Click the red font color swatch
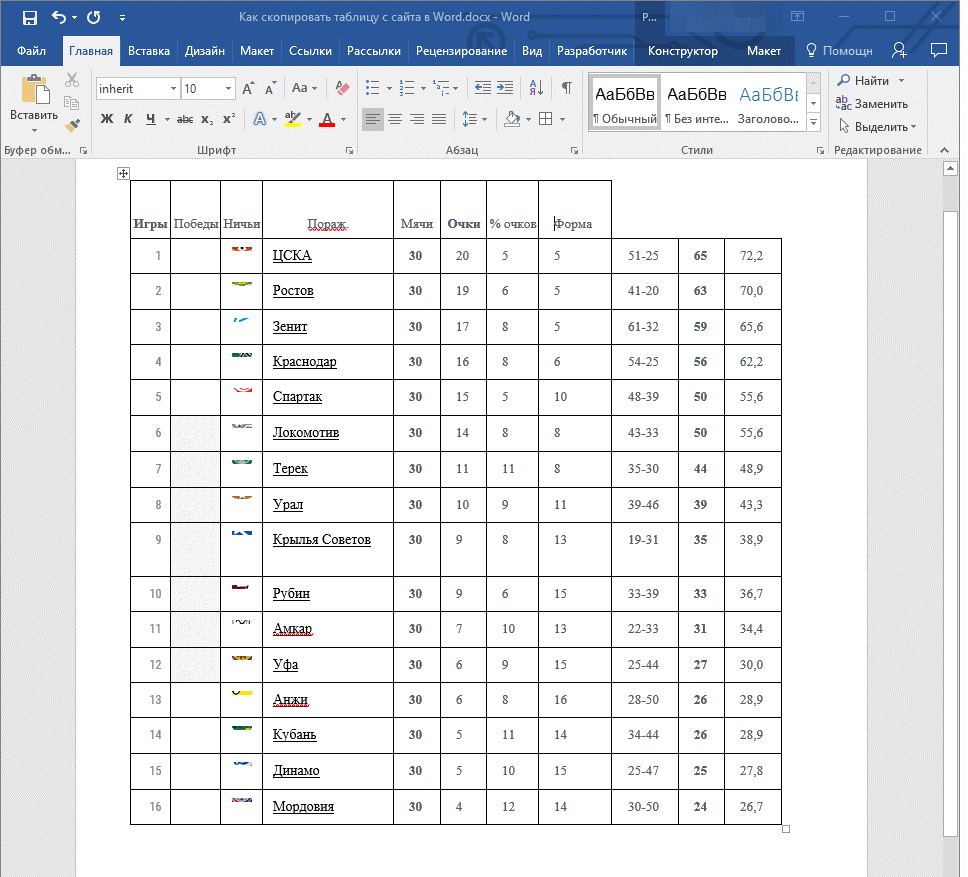Image resolution: width=968 pixels, height=877 pixels. [326, 119]
